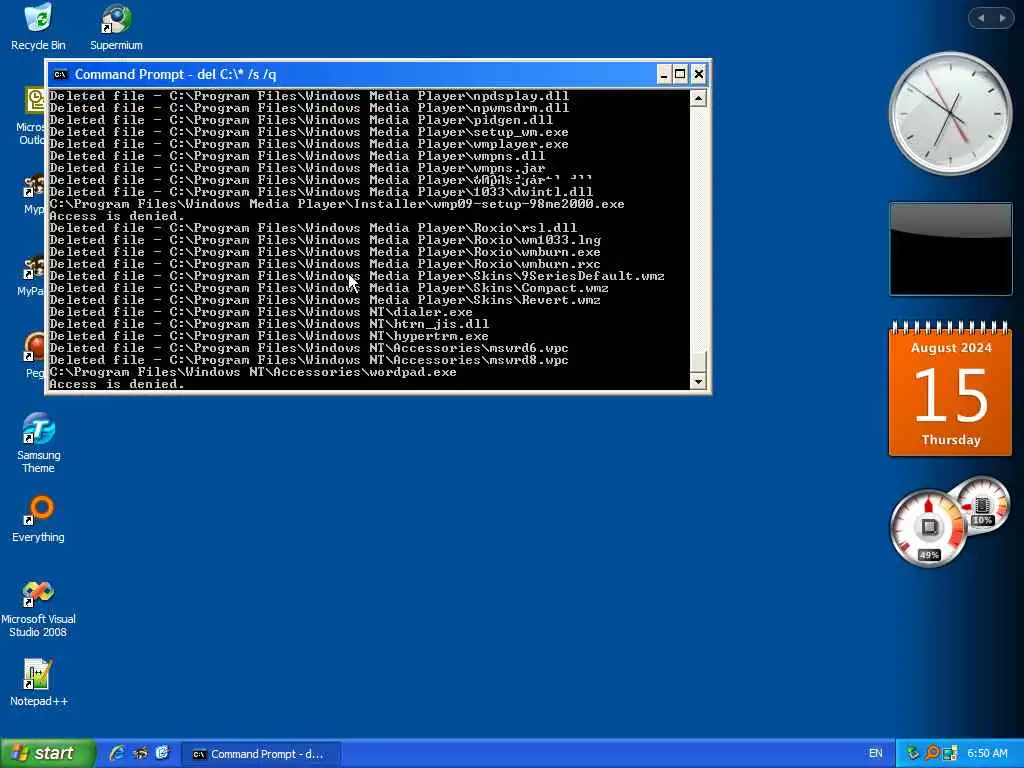Minimize the Command Prompt window

[663, 74]
